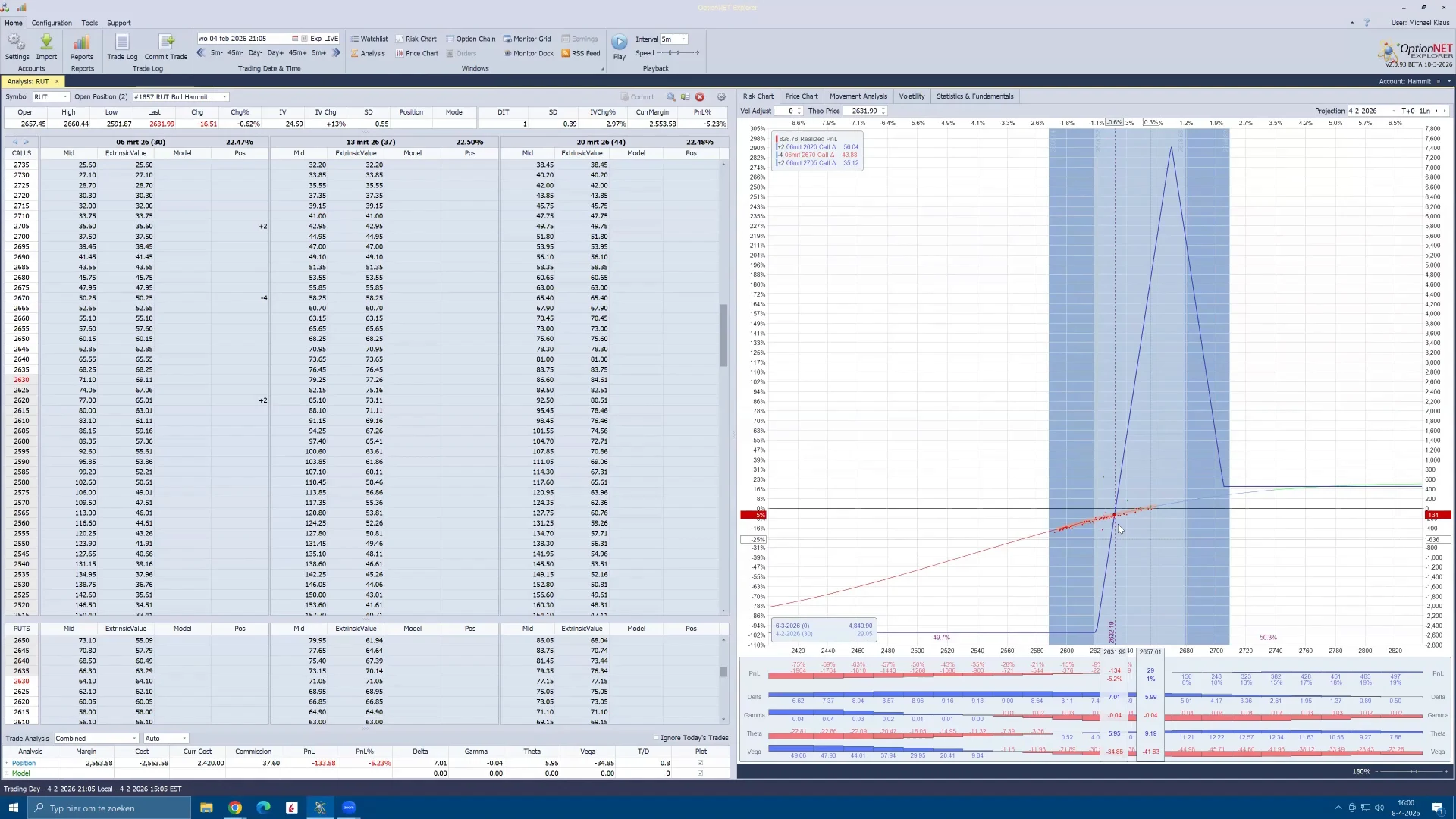
Task: Open Google Chrome from the taskbar
Action: click(x=235, y=808)
